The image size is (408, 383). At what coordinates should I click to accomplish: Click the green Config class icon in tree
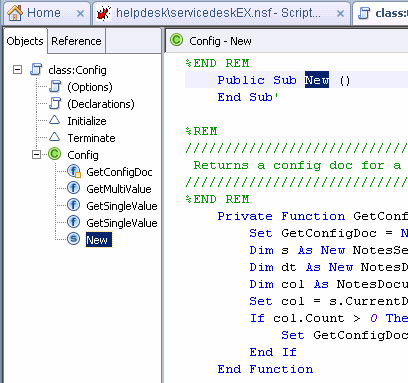pos(55,154)
